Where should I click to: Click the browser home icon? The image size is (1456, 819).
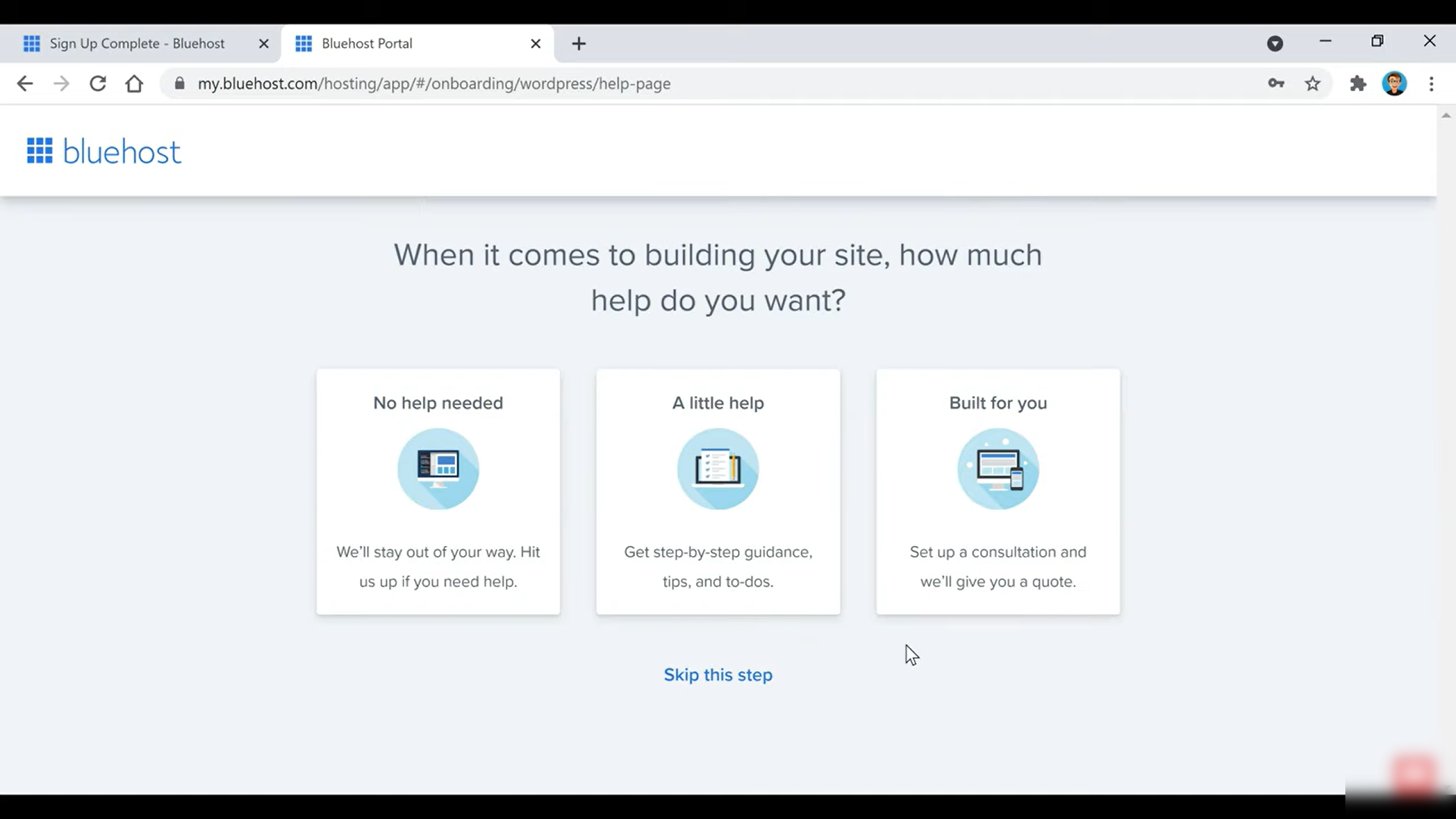[134, 83]
